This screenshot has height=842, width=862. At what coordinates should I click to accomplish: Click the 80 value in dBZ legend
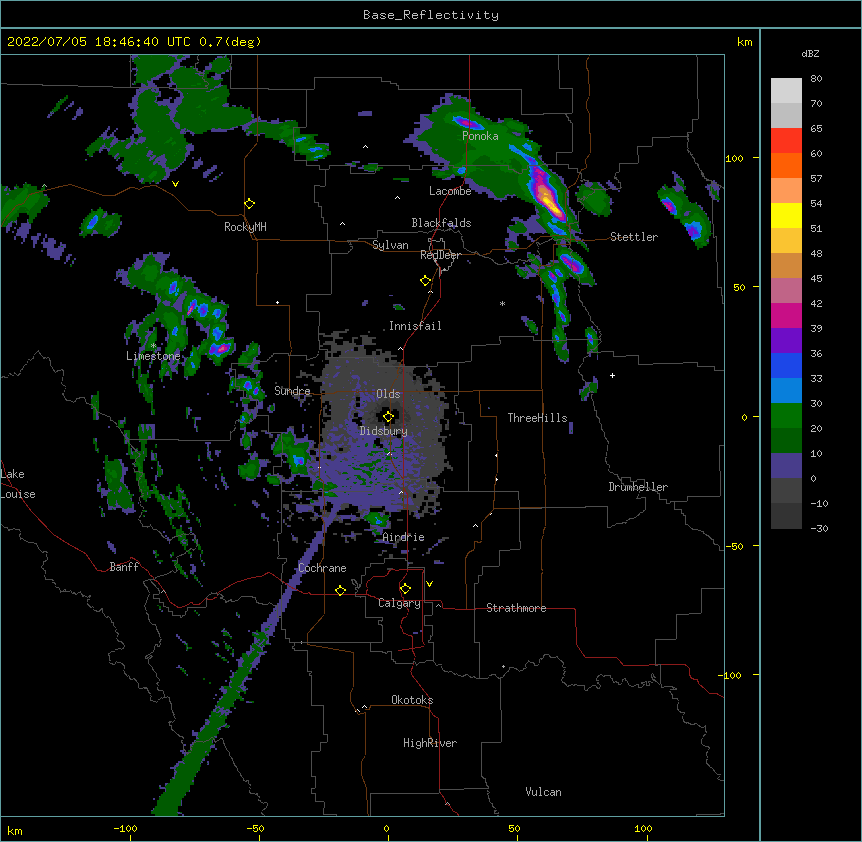(816, 79)
